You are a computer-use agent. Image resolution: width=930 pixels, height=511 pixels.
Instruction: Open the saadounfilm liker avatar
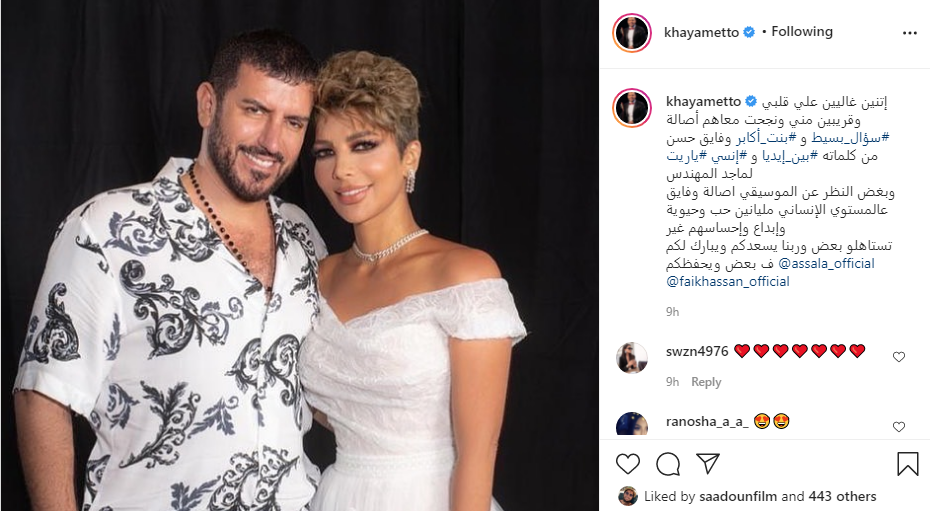point(628,496)
